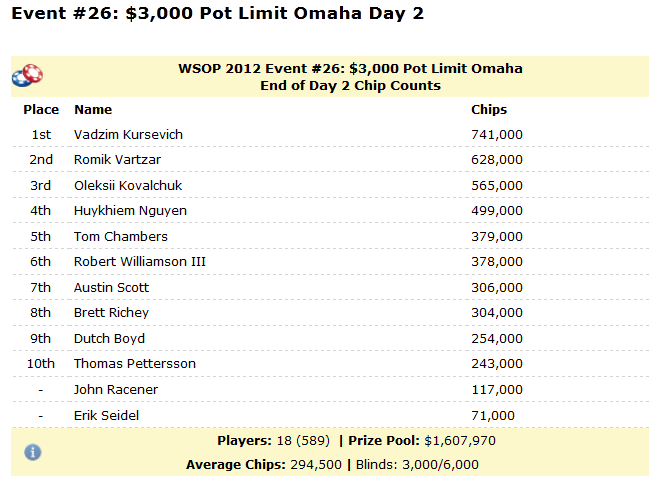The height and width of the screenshot is (491, 659).
Task: Click the Prize Pool amount $1,607,970
Action: tap(460, 441)
